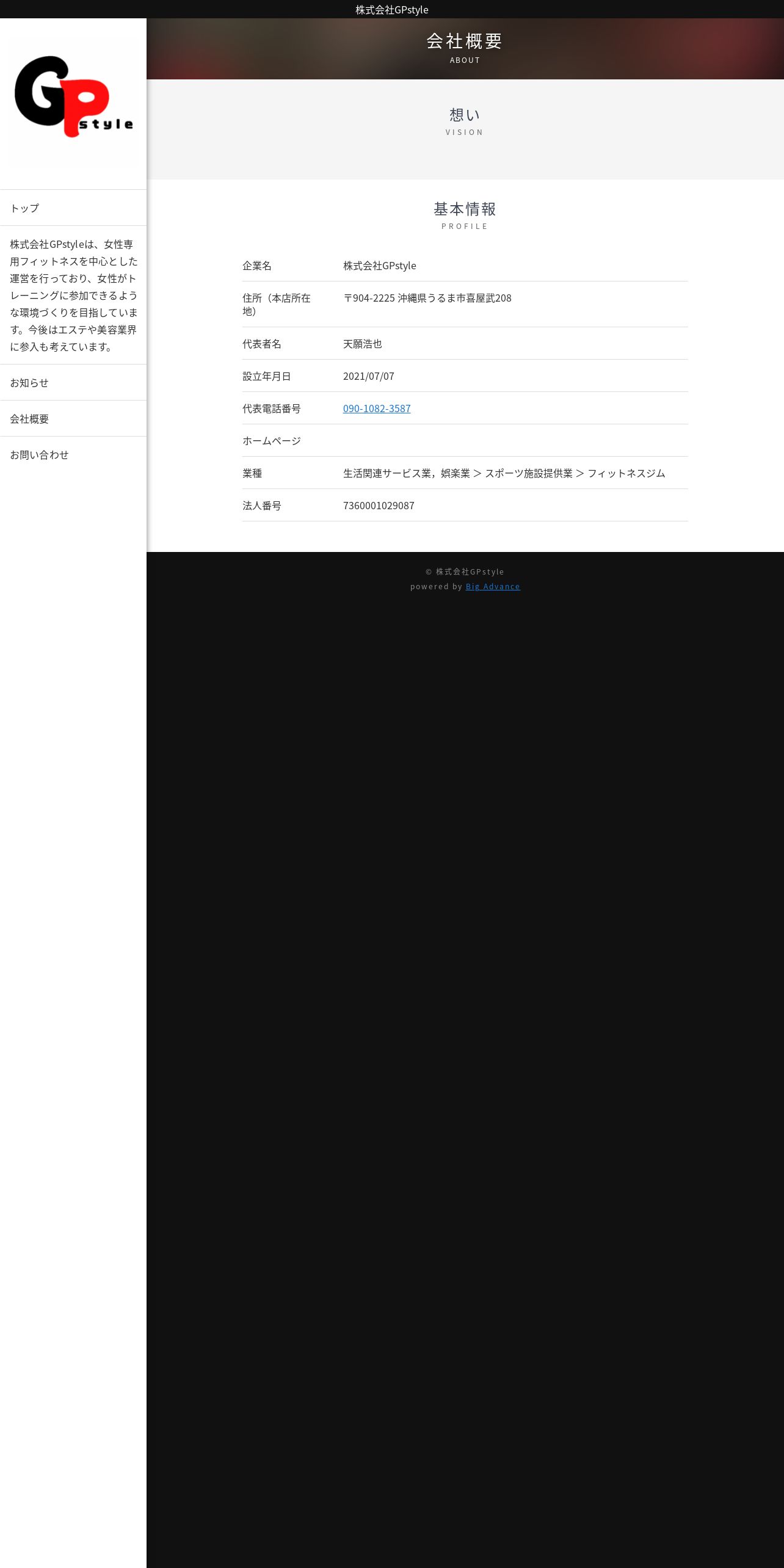Screen dimensions: 784x1568
Task: Click the VISION subtitle
Action: (465, 132)
